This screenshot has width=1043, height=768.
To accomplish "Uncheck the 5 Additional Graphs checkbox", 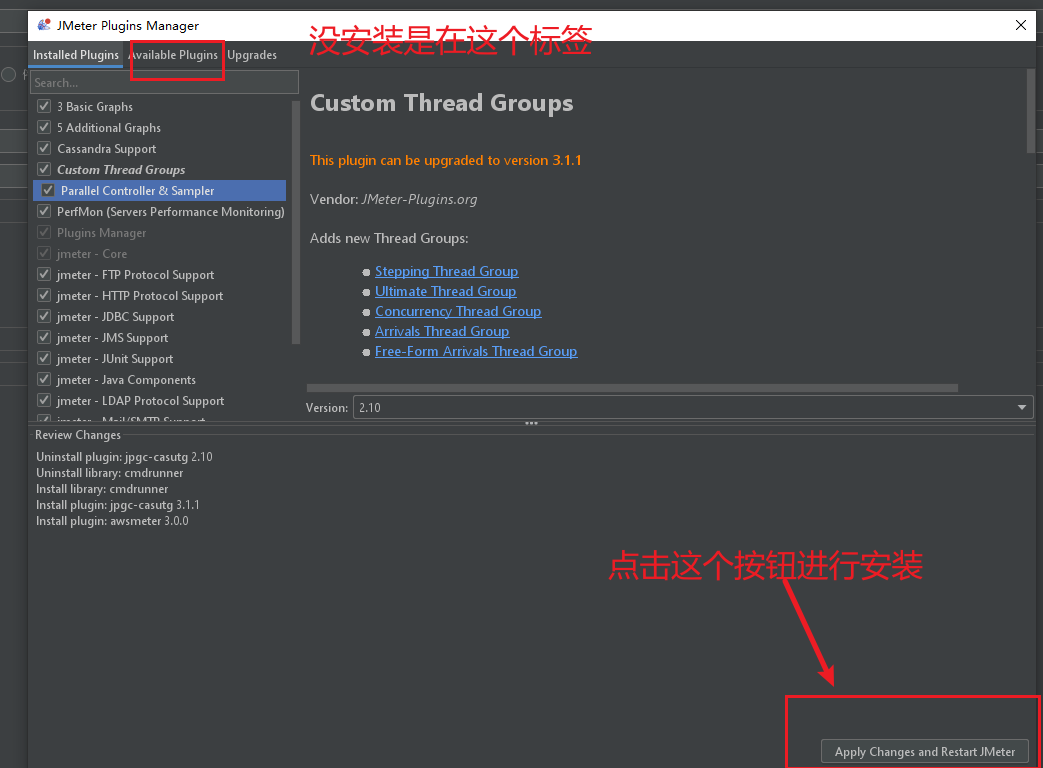I will (x=45, y=127).
